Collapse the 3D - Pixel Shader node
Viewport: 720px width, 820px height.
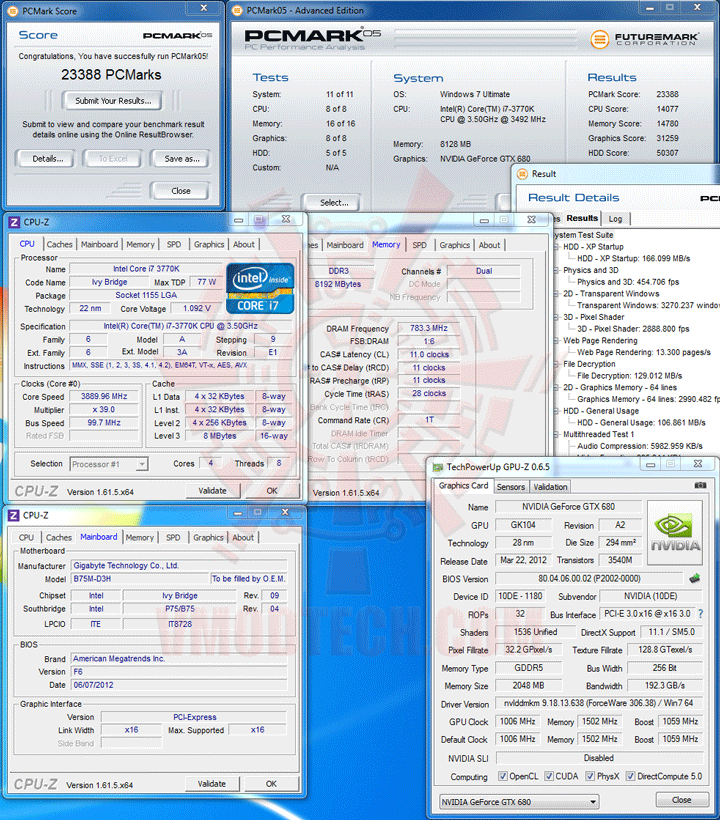[557, 317]
